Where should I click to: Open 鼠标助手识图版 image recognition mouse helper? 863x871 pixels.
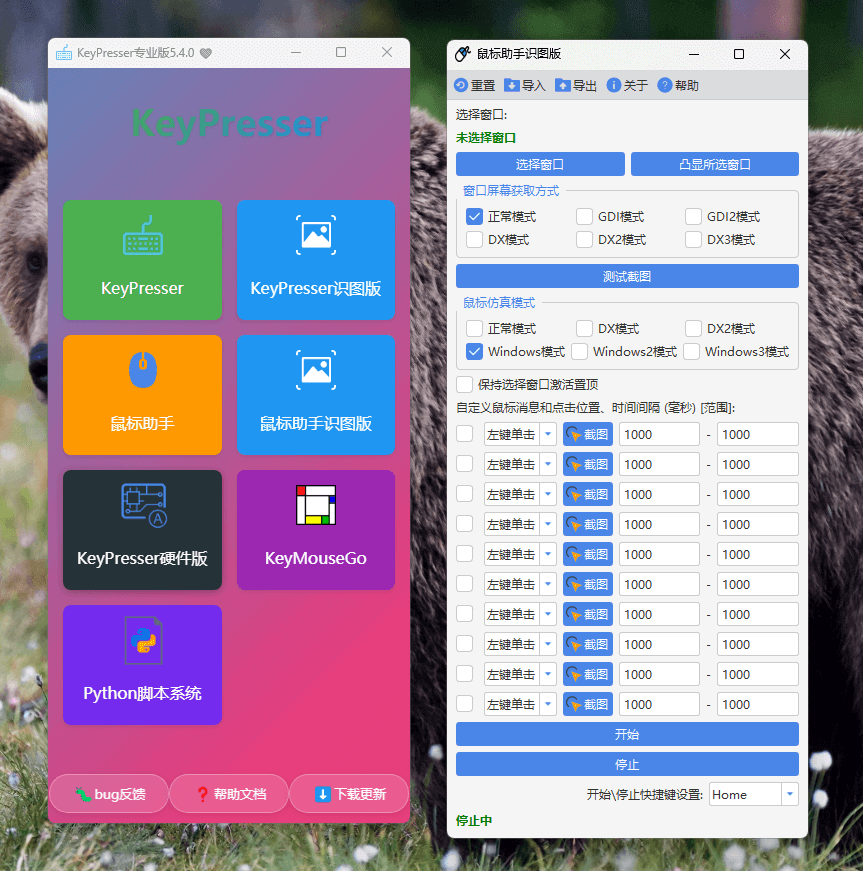316,395
